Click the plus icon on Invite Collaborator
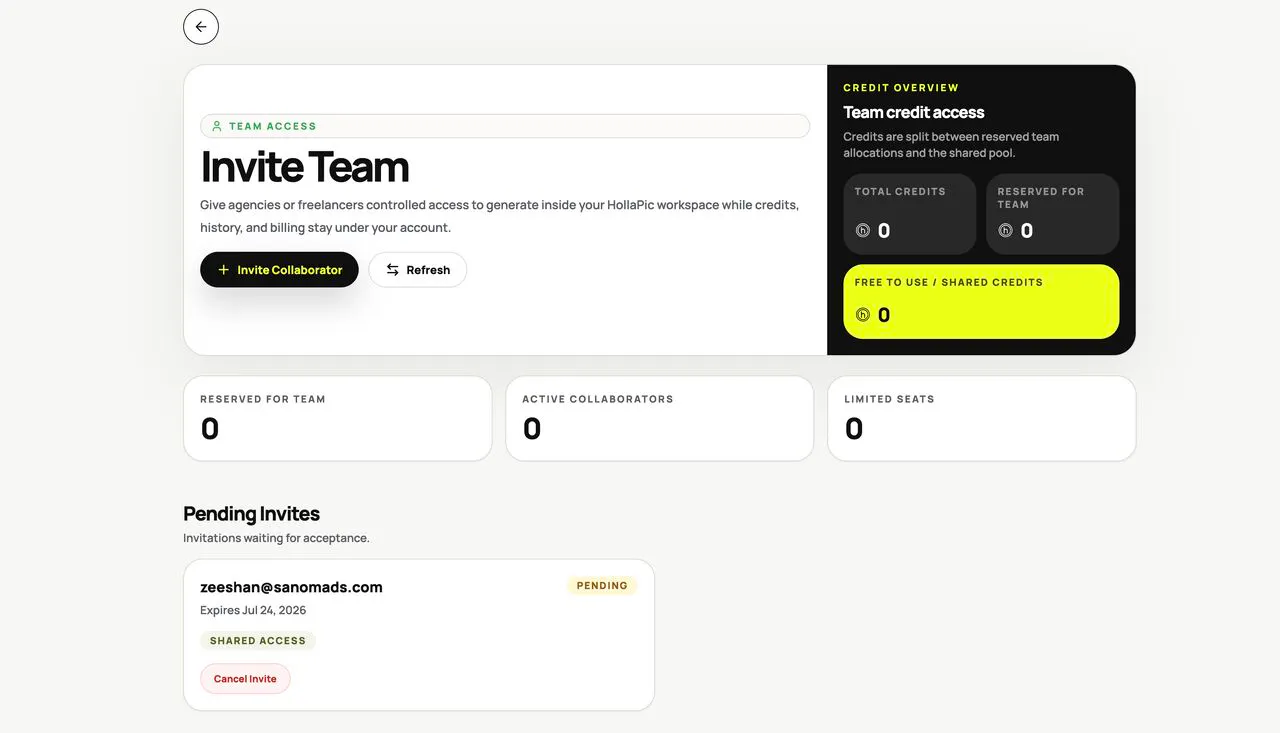Image resolution: width=1280 pixels, height=733 pixels. [x=223, y=270]
